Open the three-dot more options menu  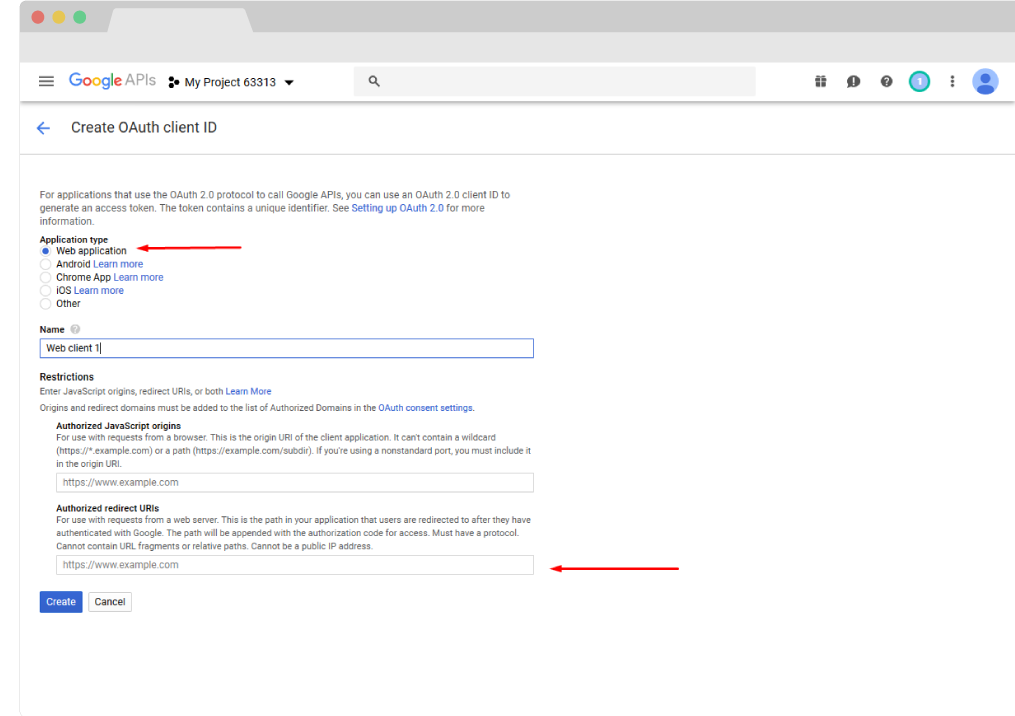click(952, 82)
